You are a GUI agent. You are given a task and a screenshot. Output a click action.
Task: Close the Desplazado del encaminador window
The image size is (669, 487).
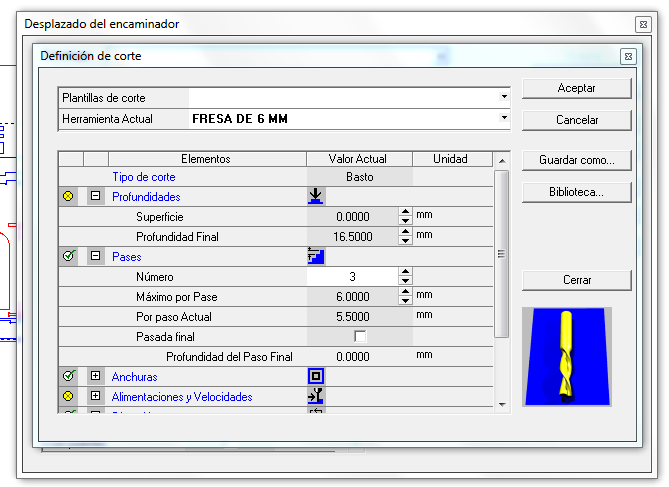click(x=643, y=24)
